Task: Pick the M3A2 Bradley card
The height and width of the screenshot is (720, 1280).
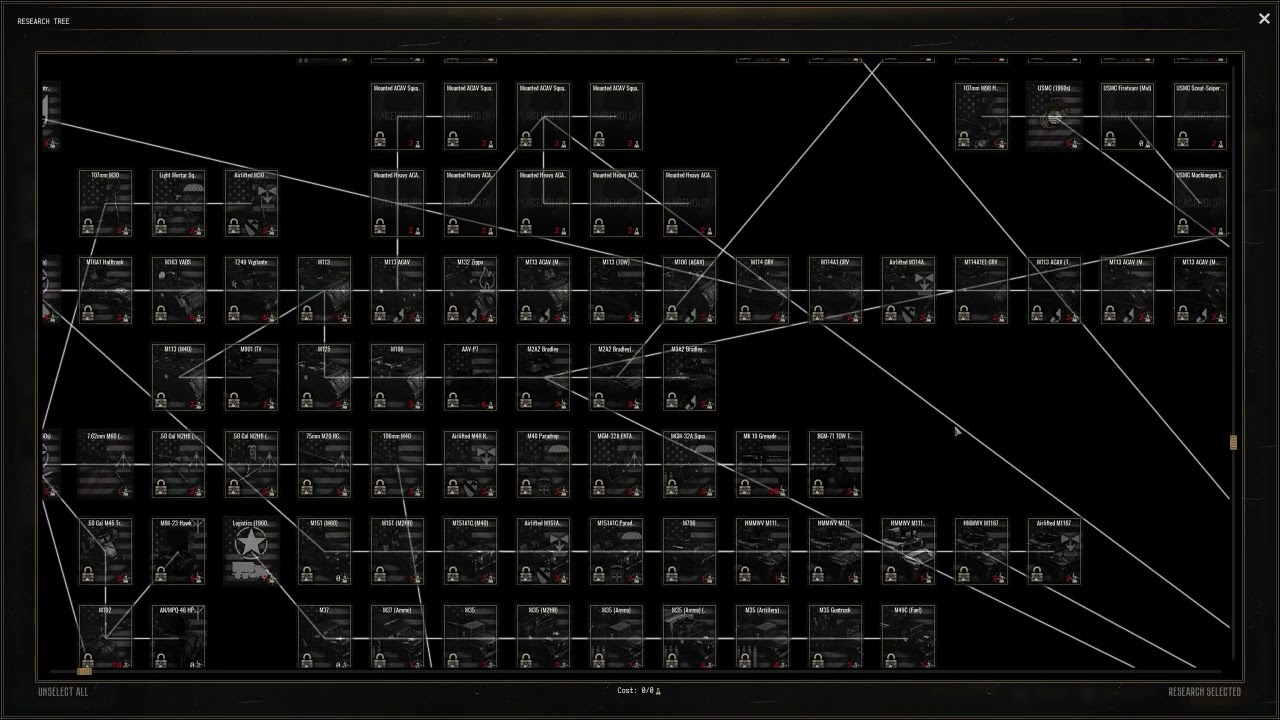Action: pos(689,377)
